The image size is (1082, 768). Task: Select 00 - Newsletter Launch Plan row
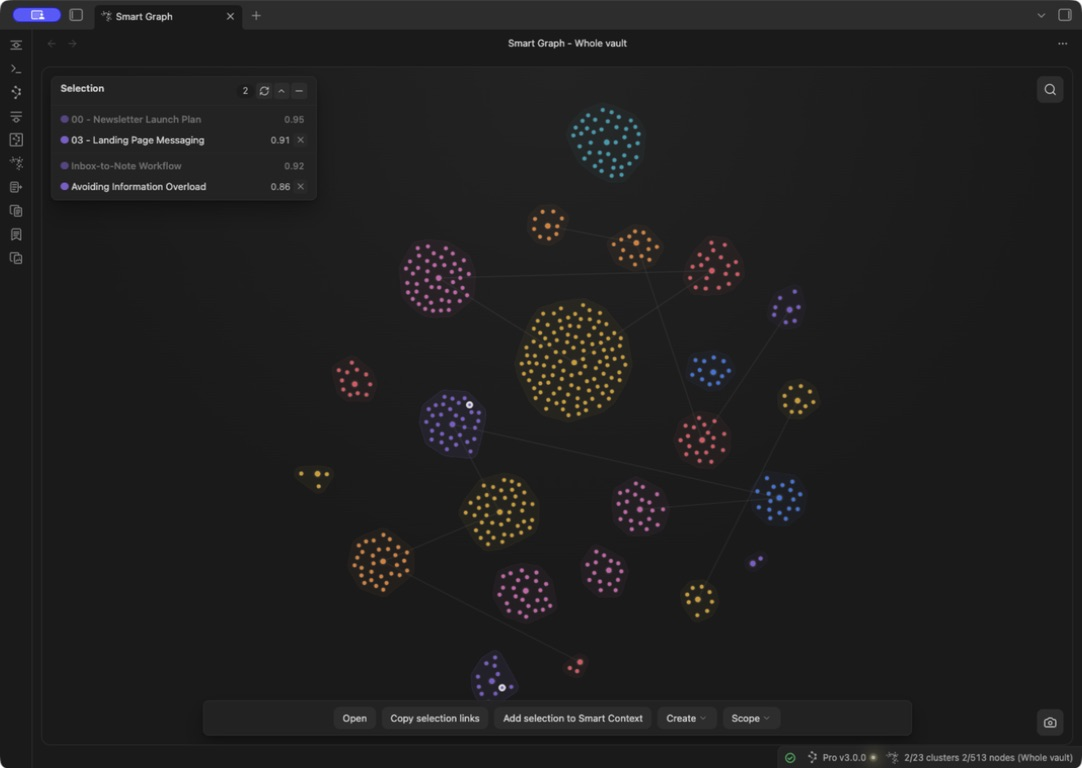pos(184,119)
